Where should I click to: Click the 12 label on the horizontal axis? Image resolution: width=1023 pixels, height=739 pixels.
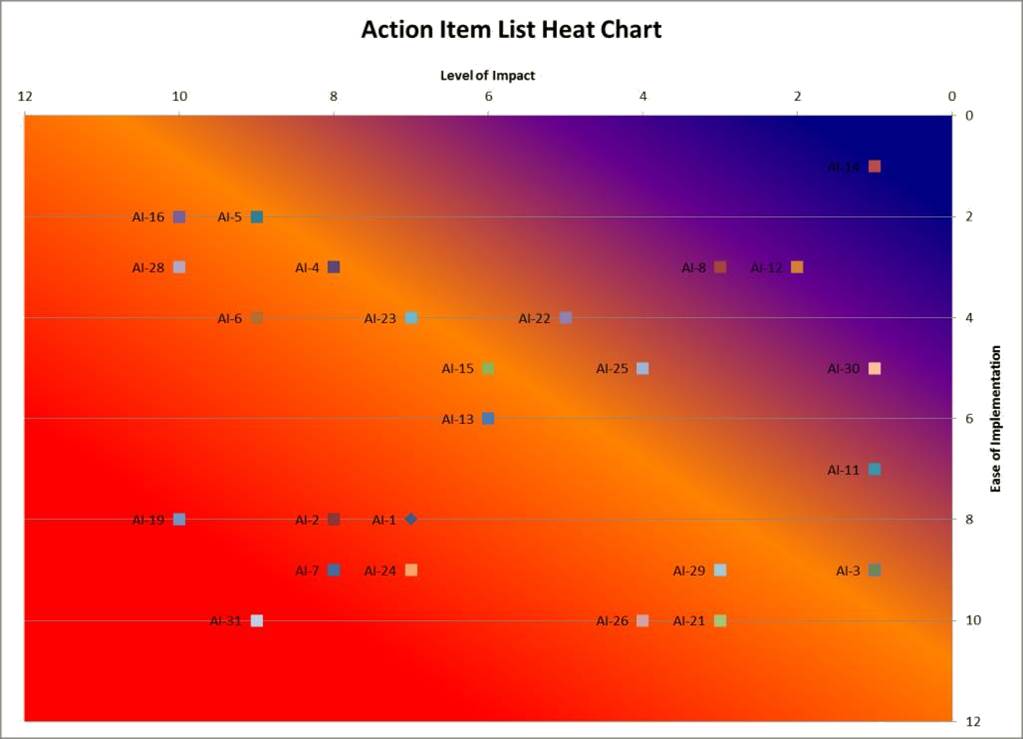[25, 97]
